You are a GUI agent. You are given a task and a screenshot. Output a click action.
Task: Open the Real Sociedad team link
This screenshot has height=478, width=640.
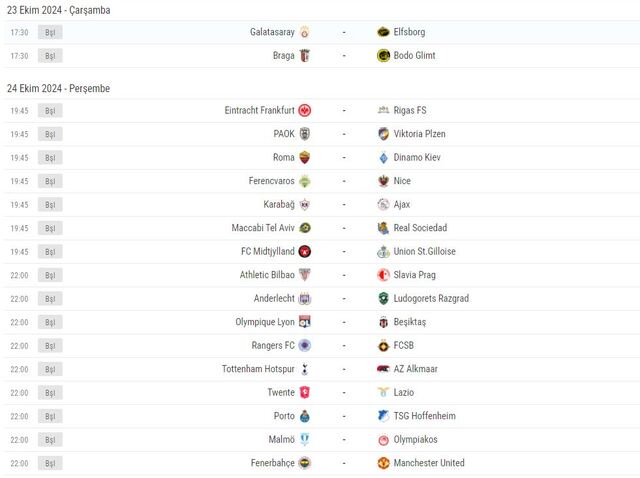[420, 228]
